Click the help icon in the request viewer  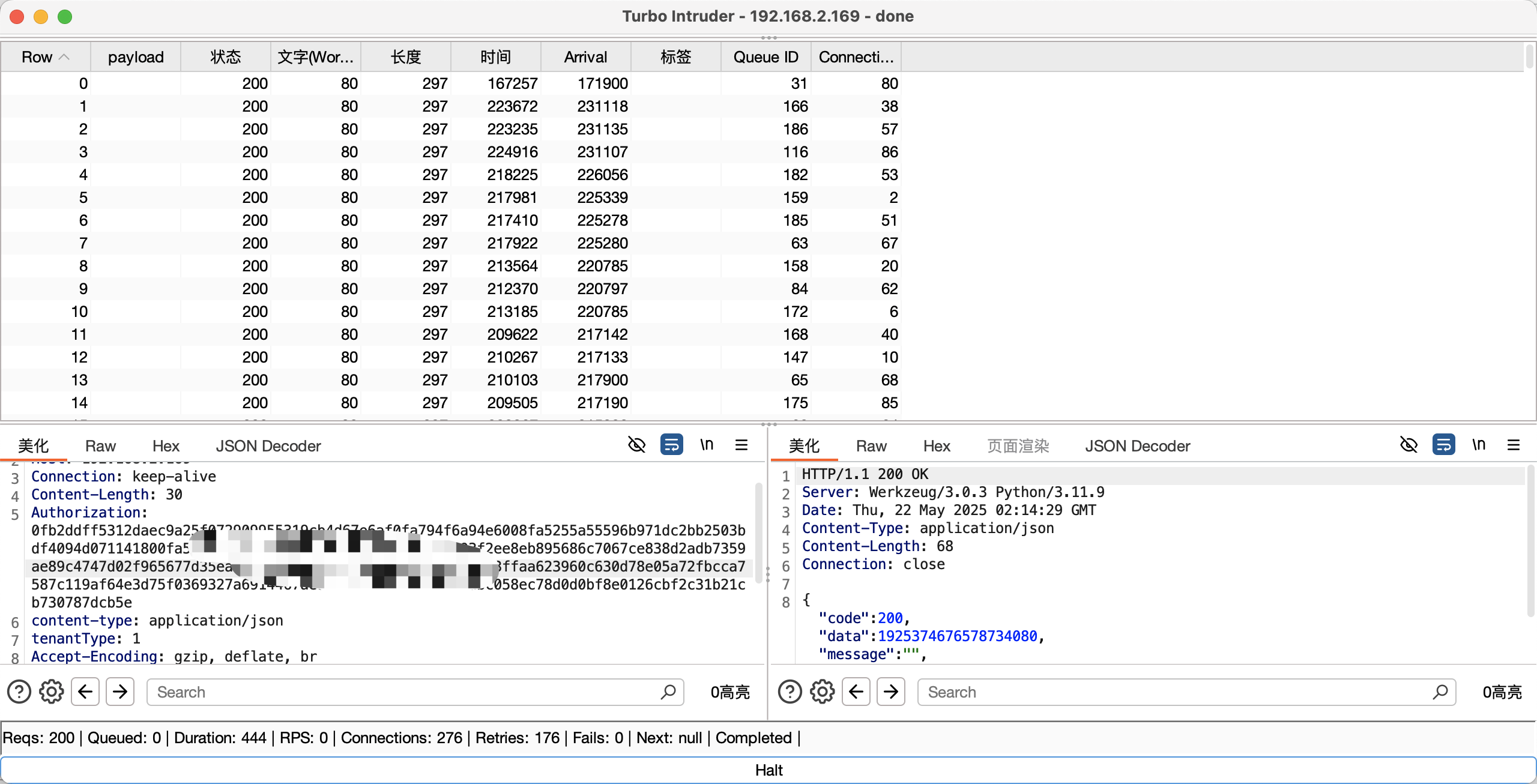point(19,692)
